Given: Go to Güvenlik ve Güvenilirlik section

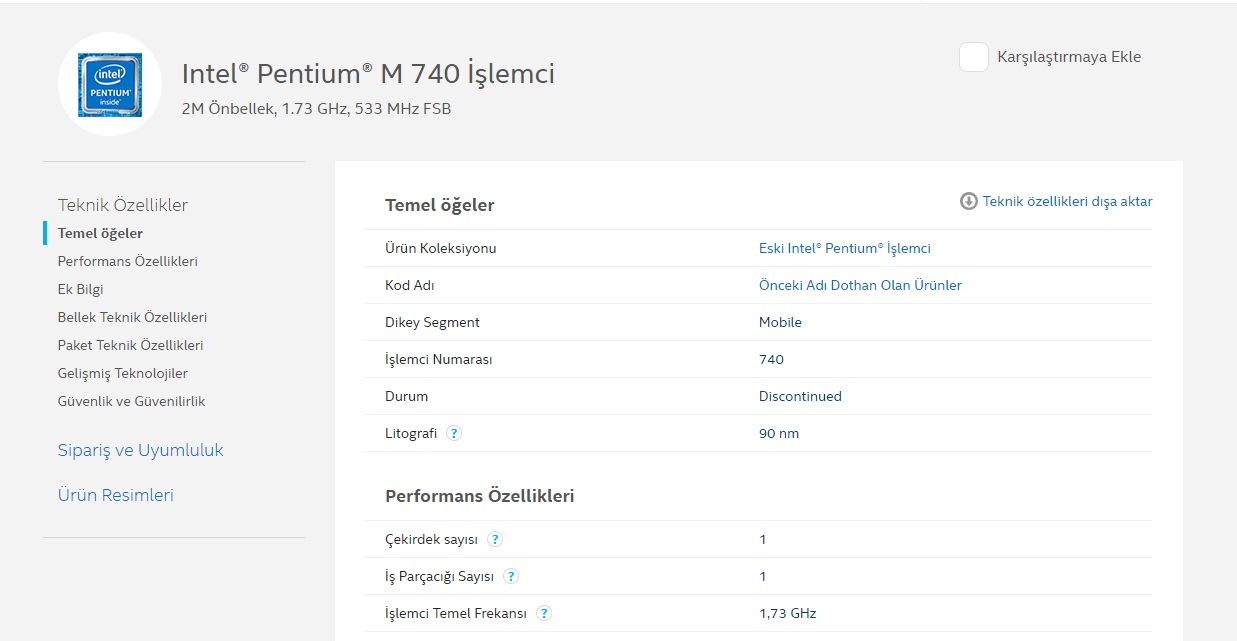Looking at the screenshot, I should click(x=131, y=401).
